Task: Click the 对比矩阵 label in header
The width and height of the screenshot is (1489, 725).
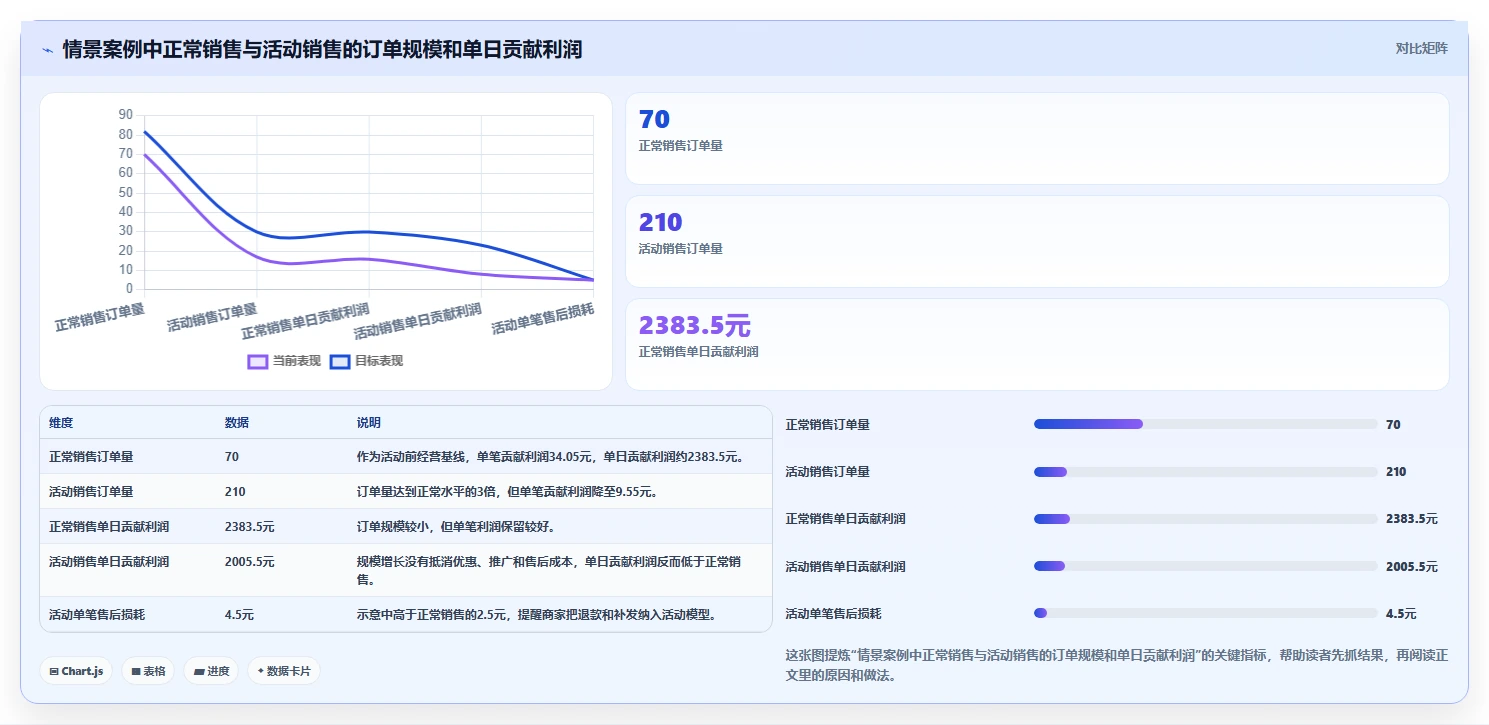Action: tap(1421, 48)
